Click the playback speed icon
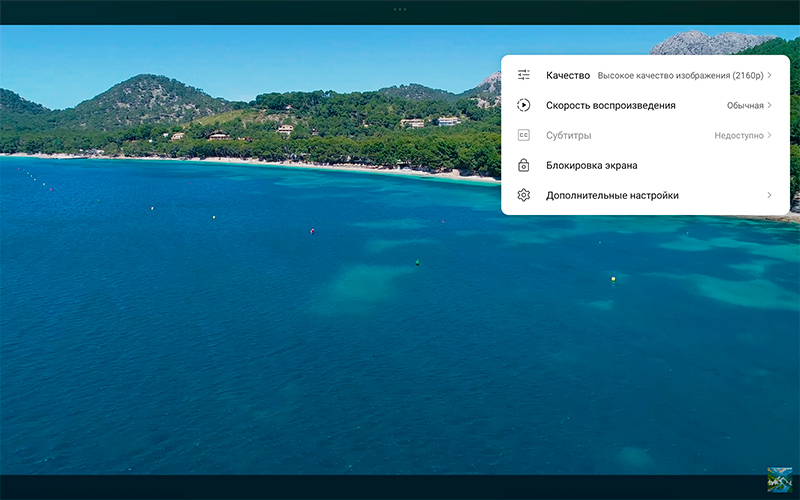 523,105
